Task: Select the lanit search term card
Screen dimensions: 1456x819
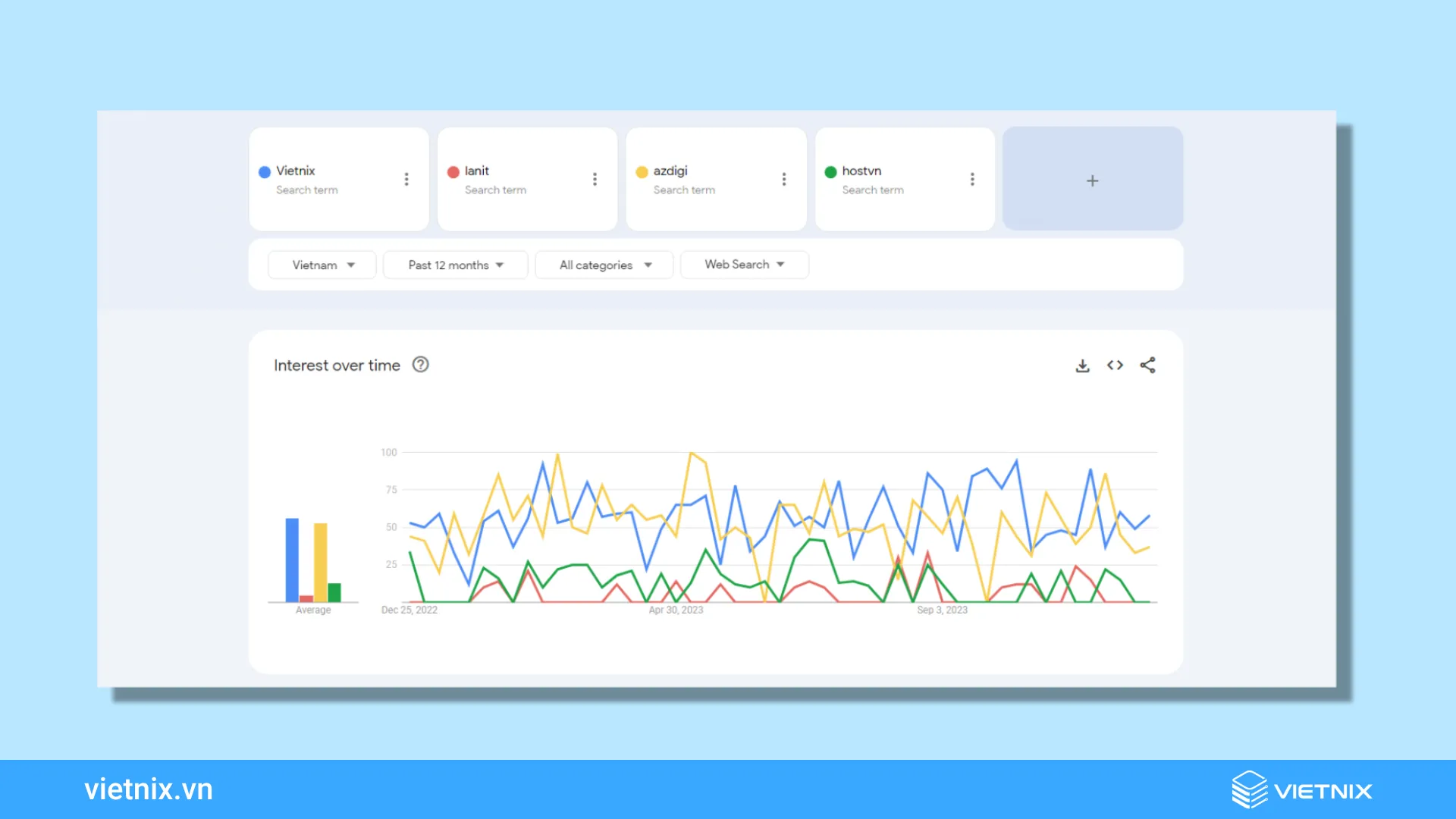Action: 528,179
